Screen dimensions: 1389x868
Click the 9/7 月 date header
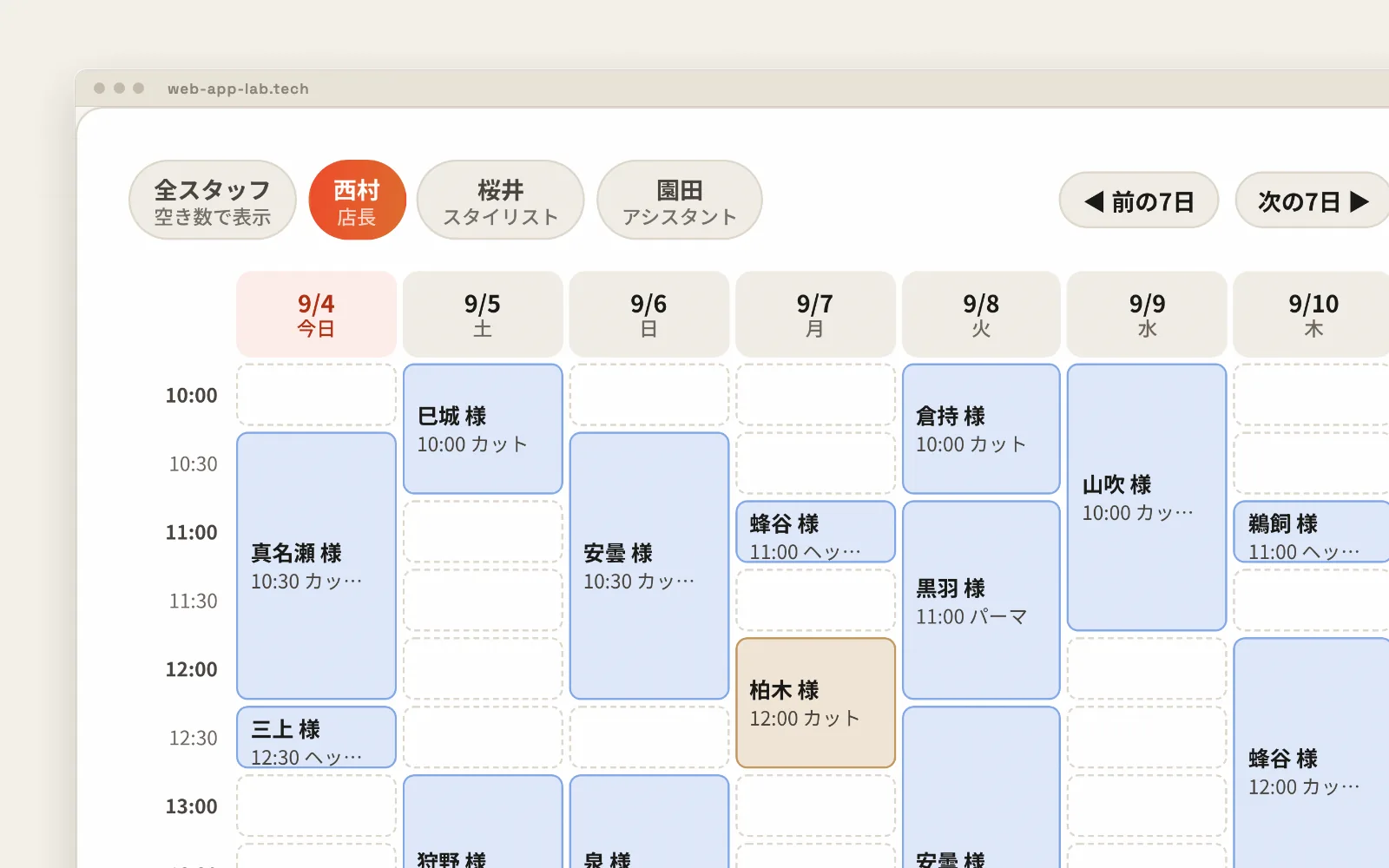[815, 314]
